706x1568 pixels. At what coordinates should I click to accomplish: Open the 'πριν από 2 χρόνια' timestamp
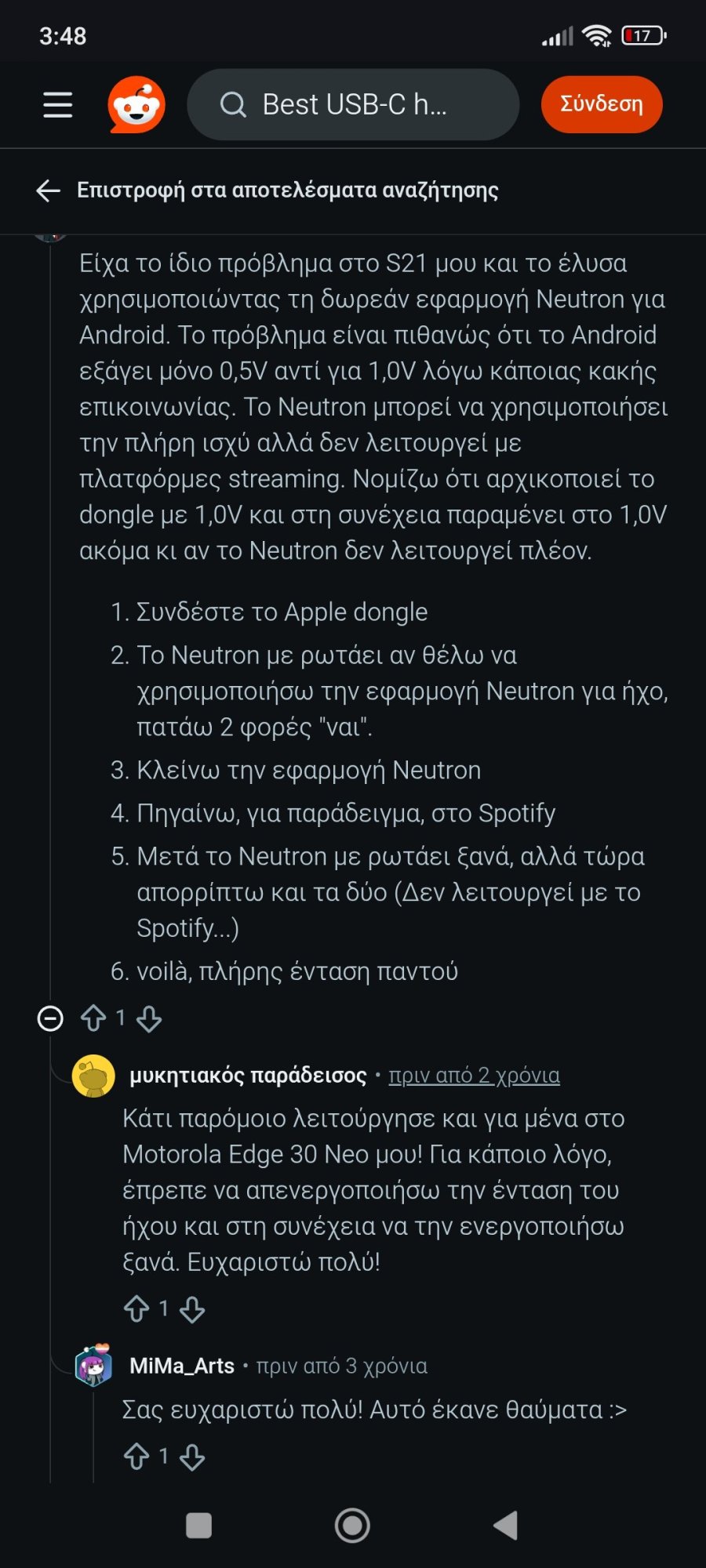tap(474, 1076)
